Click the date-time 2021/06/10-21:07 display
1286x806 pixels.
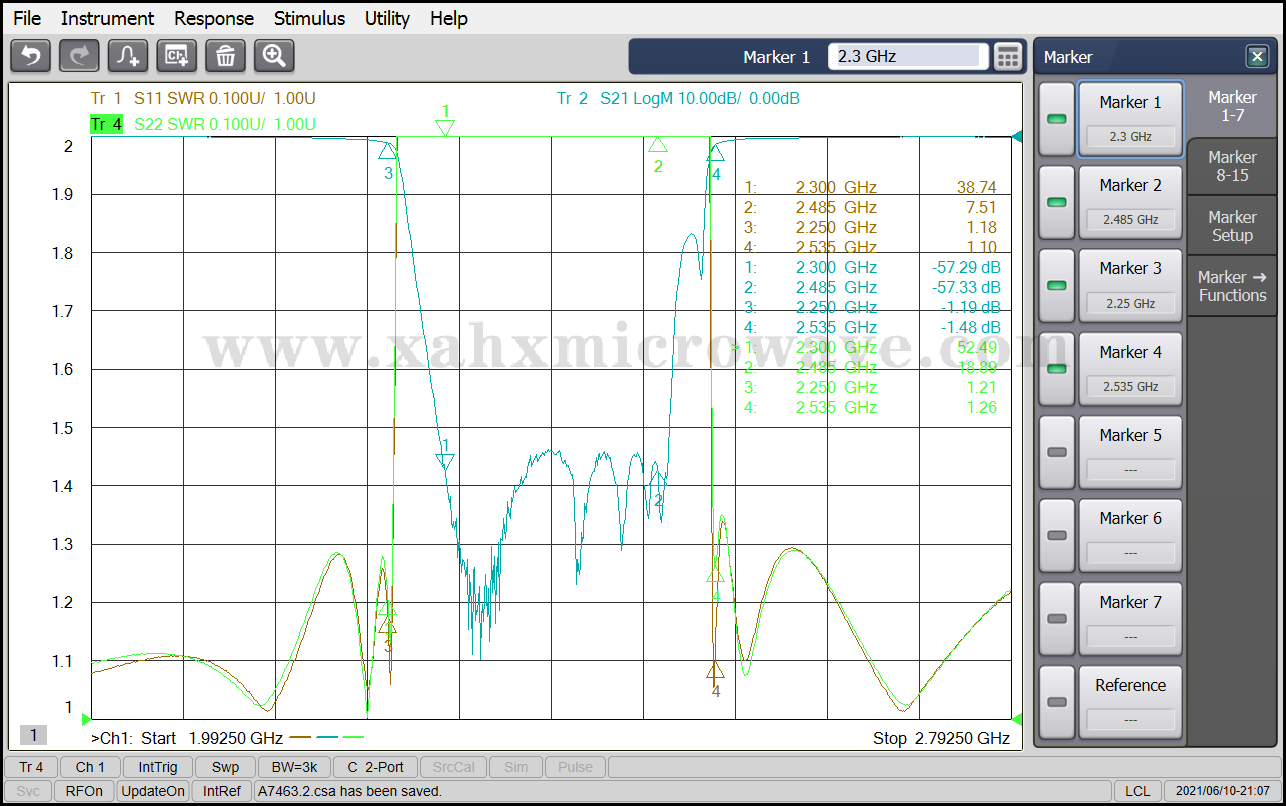click(x=1222, y=791)
